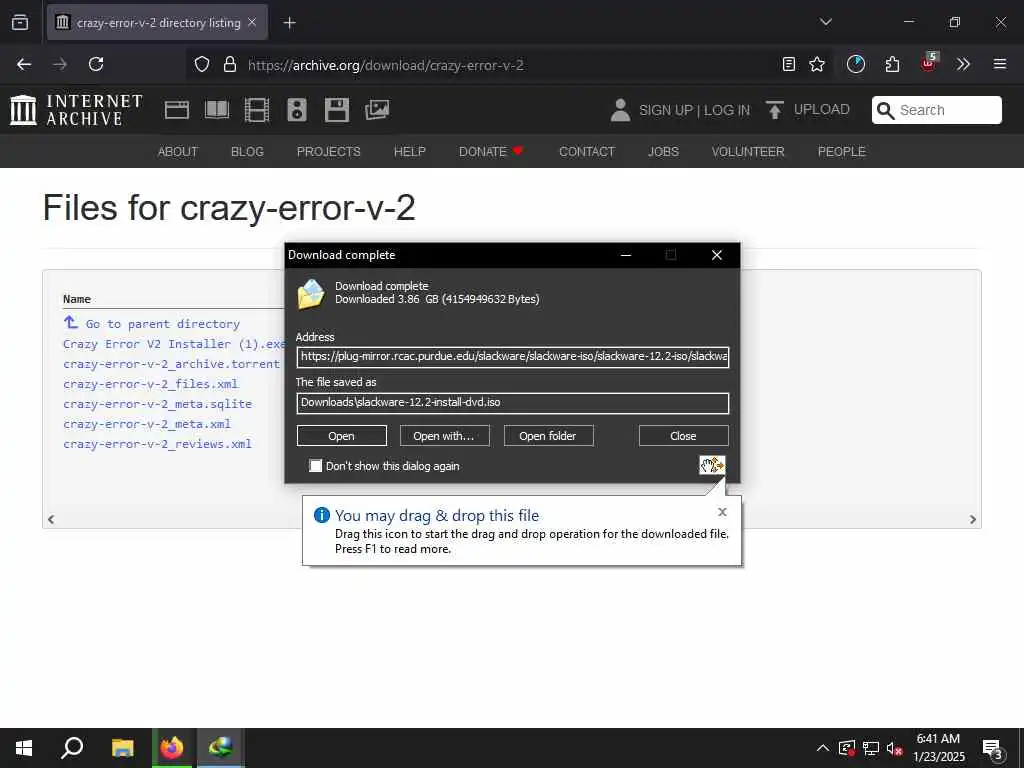
Task: Click the Open button in download dialog
Action: (342, 436)
